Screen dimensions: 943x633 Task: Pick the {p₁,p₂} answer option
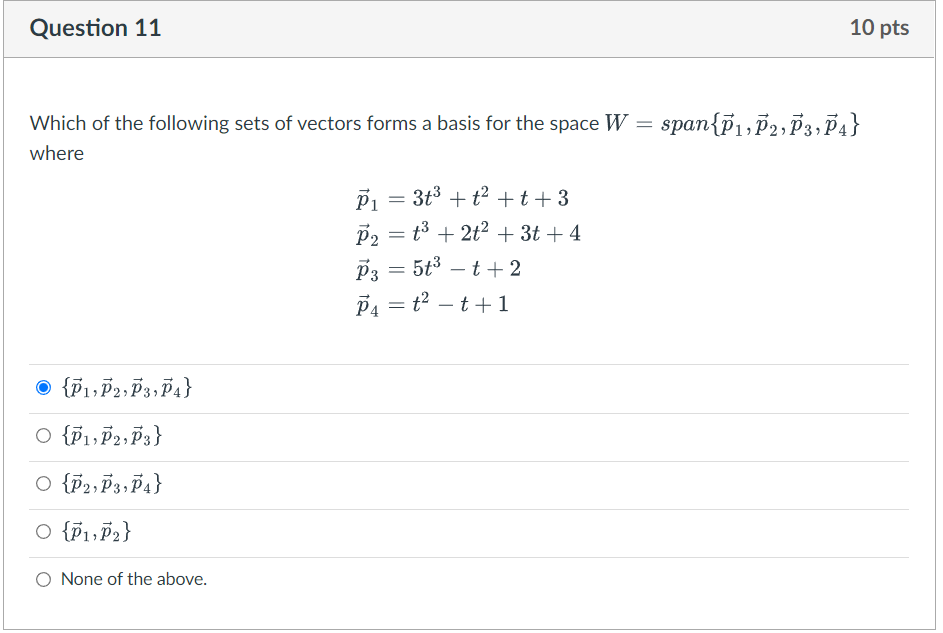(43, 531)
